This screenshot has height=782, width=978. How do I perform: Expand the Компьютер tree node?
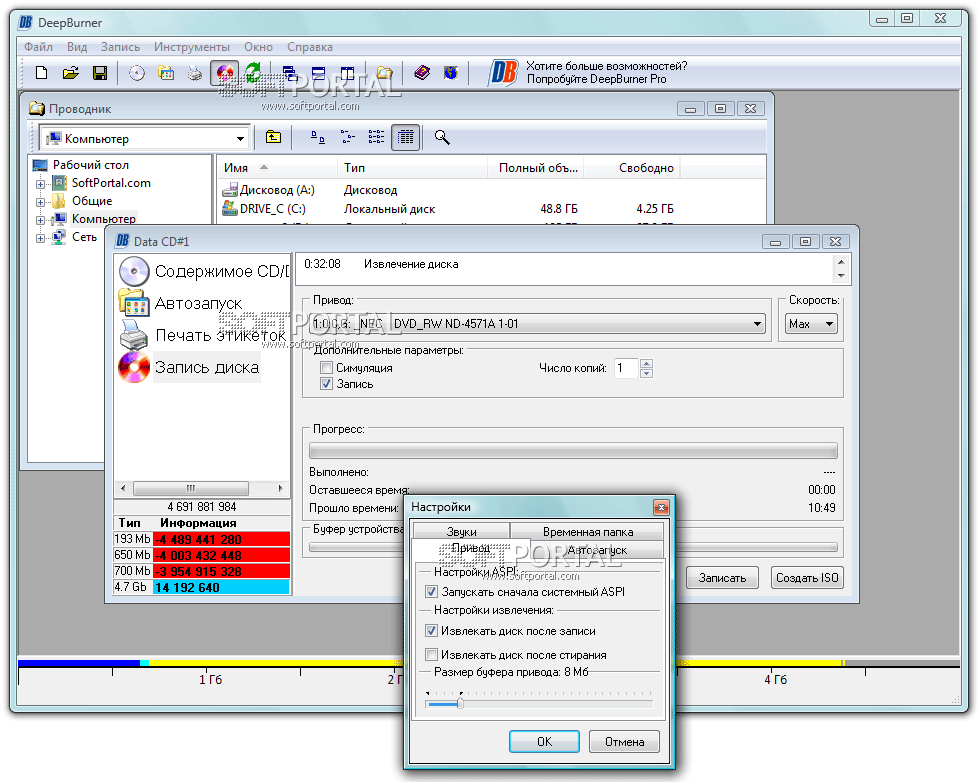point(41,220)
